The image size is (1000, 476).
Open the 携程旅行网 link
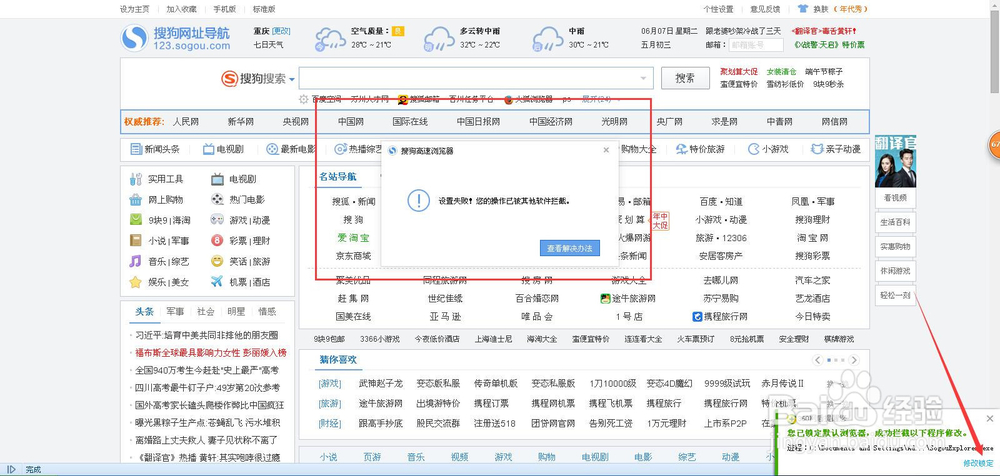coord(725,316)
